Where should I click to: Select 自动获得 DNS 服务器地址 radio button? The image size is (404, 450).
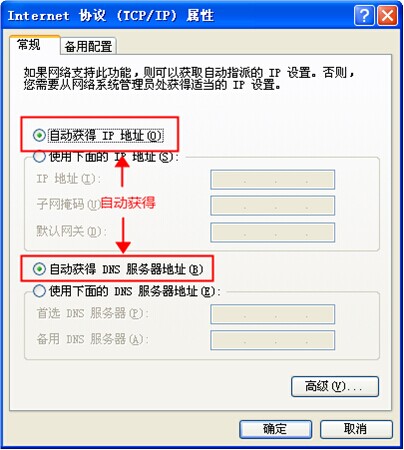tap(39, 269)
